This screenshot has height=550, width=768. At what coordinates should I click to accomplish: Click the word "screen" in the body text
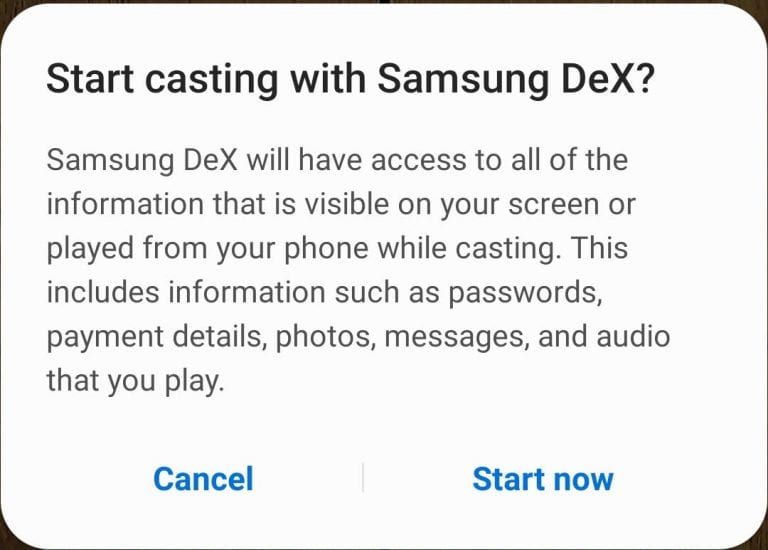click(553, 205)
